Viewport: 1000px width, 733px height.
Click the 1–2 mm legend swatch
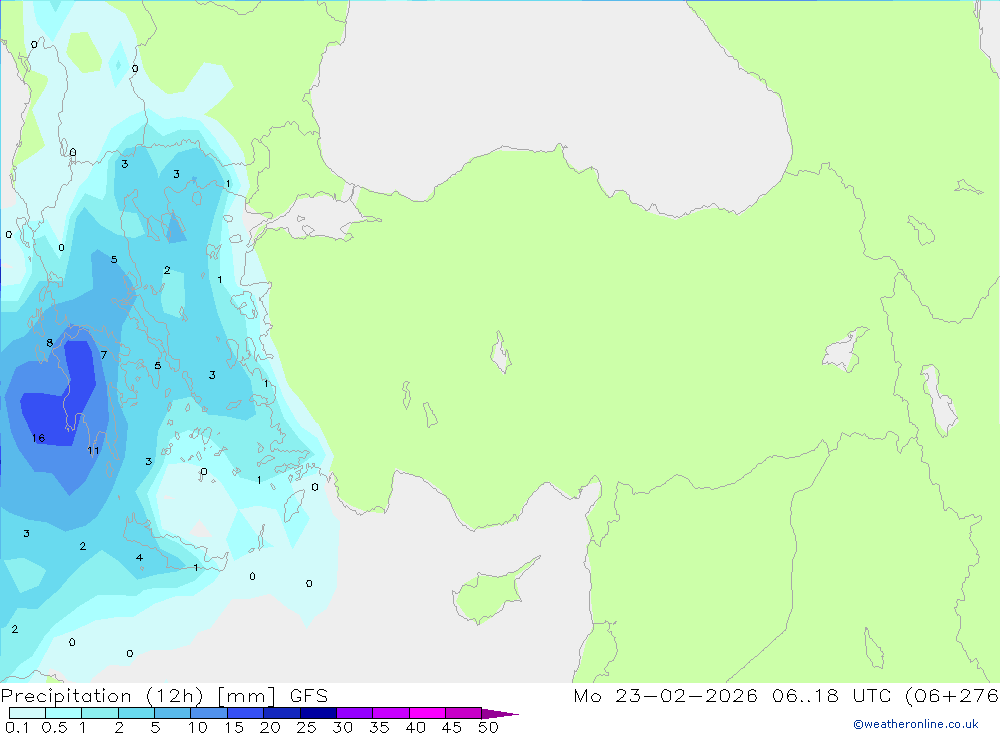[x=99, y=713]
